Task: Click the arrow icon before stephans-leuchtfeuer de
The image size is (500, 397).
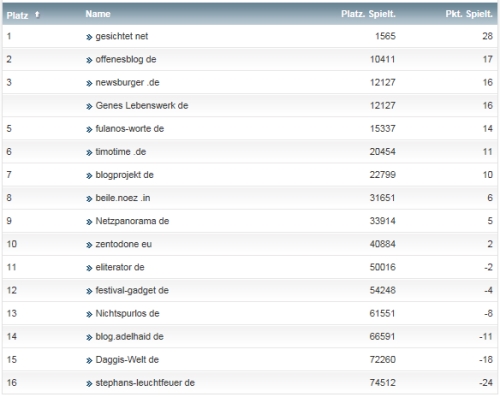Action: pos(89,384)
